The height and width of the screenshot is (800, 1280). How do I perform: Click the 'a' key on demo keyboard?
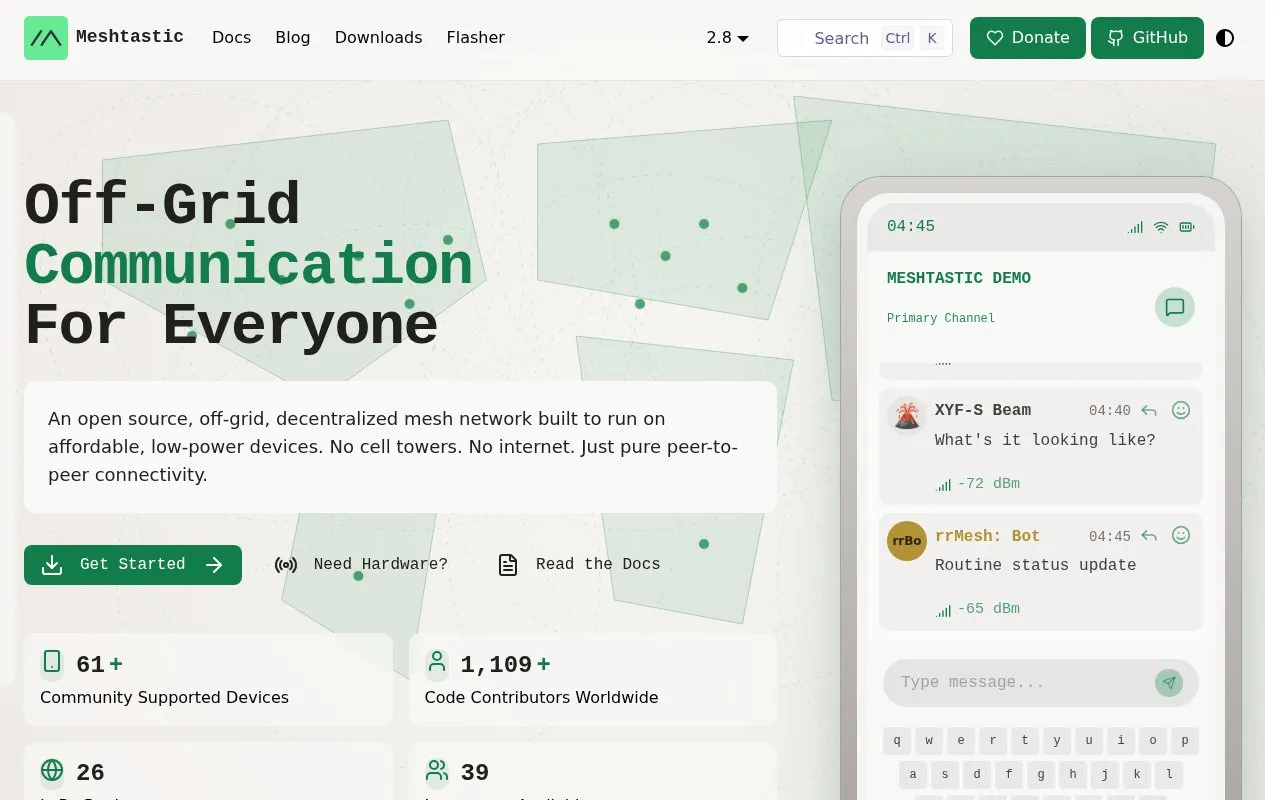913,774
